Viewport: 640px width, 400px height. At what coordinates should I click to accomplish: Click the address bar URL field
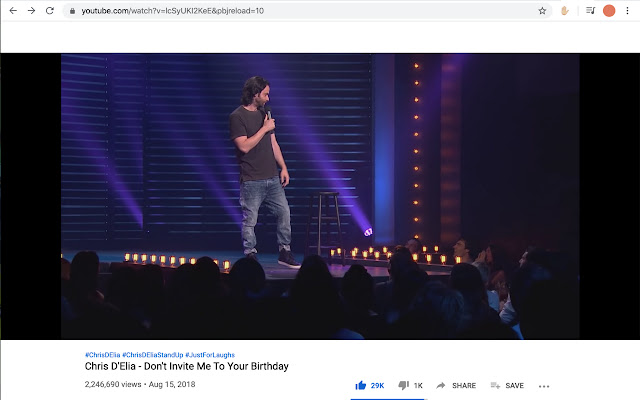coord(300,10)
